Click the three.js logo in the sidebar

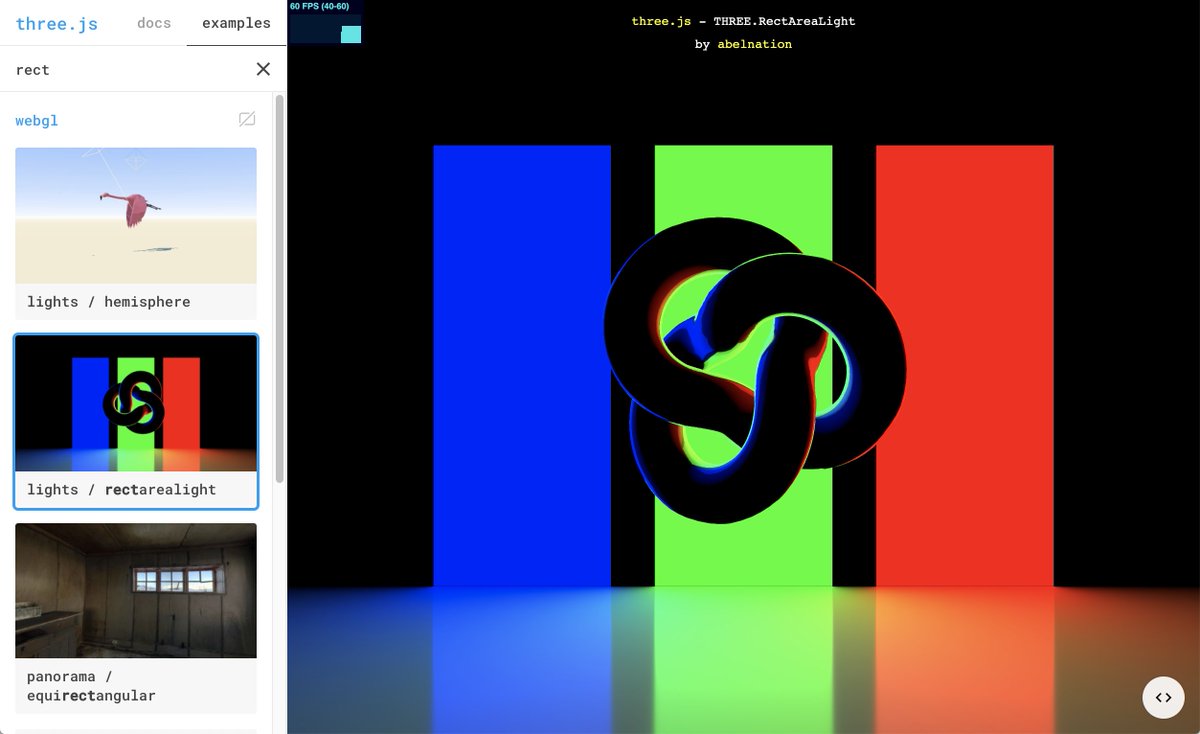click(56, 23)
